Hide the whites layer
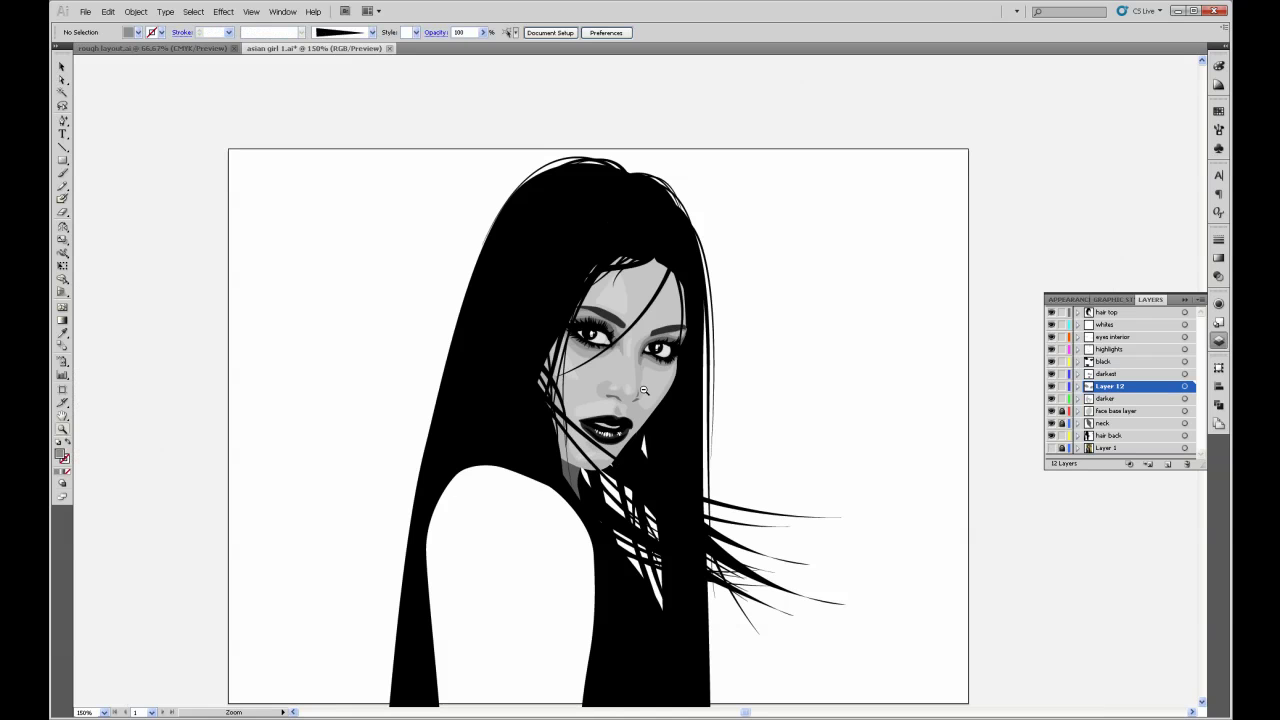Screen dimensions: 1280x720 (1051, 324)
